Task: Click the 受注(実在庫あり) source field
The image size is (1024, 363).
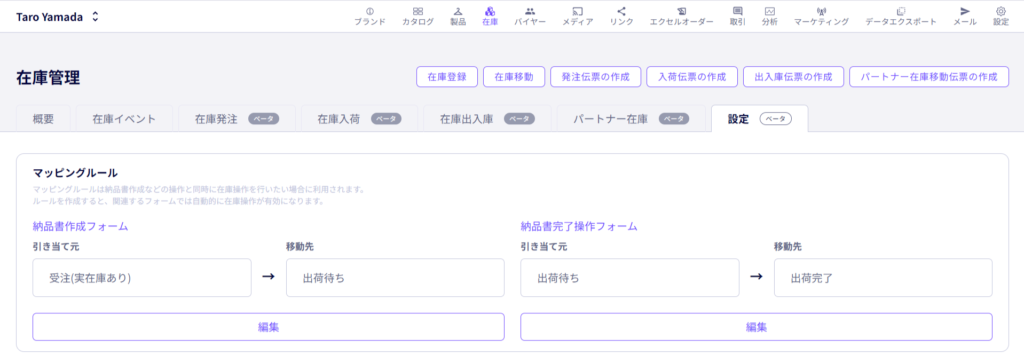Action: [x=142, y=278]
